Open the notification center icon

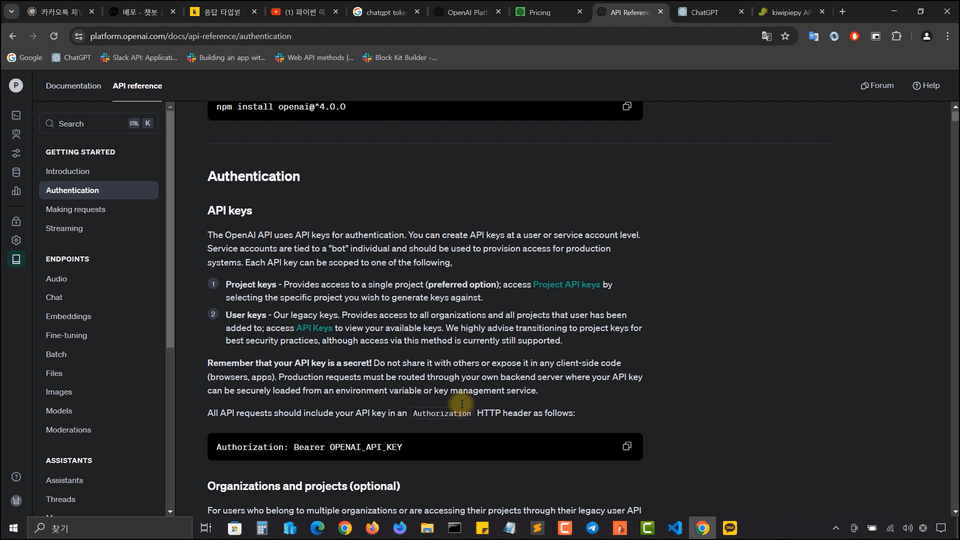(941, 528)
